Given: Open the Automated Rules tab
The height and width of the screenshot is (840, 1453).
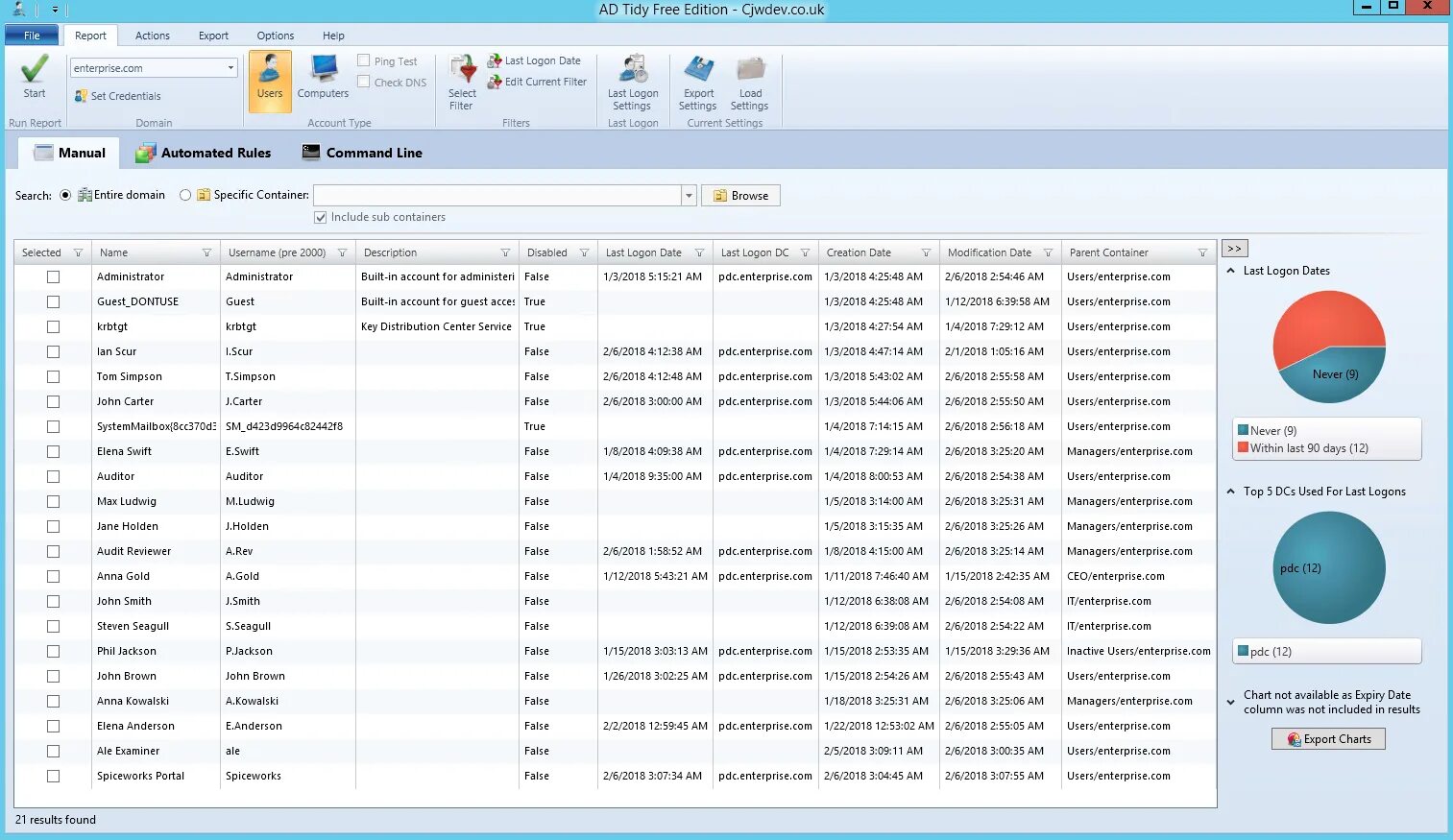Looking at the screenshot, I should [x=204, y=153].
